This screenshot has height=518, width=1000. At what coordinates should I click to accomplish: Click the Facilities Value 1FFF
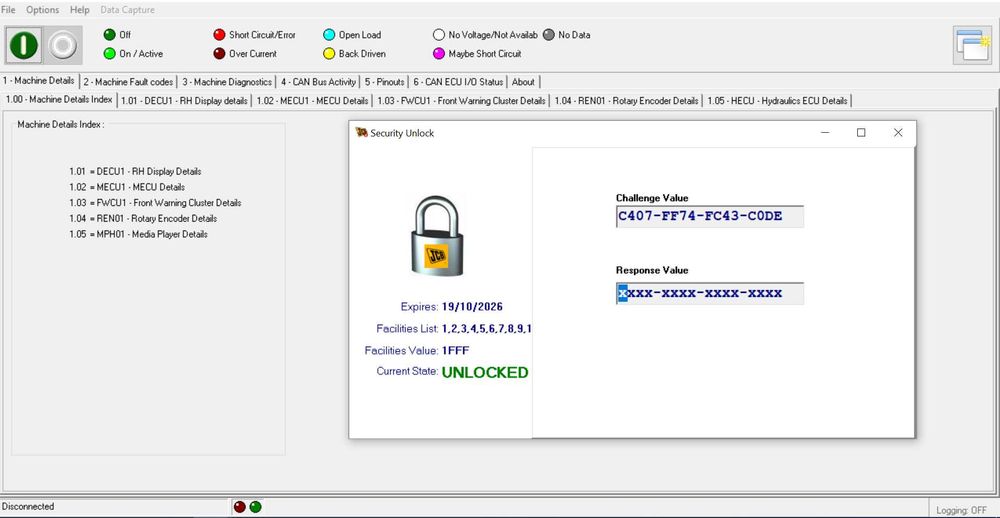click(455, 351)
